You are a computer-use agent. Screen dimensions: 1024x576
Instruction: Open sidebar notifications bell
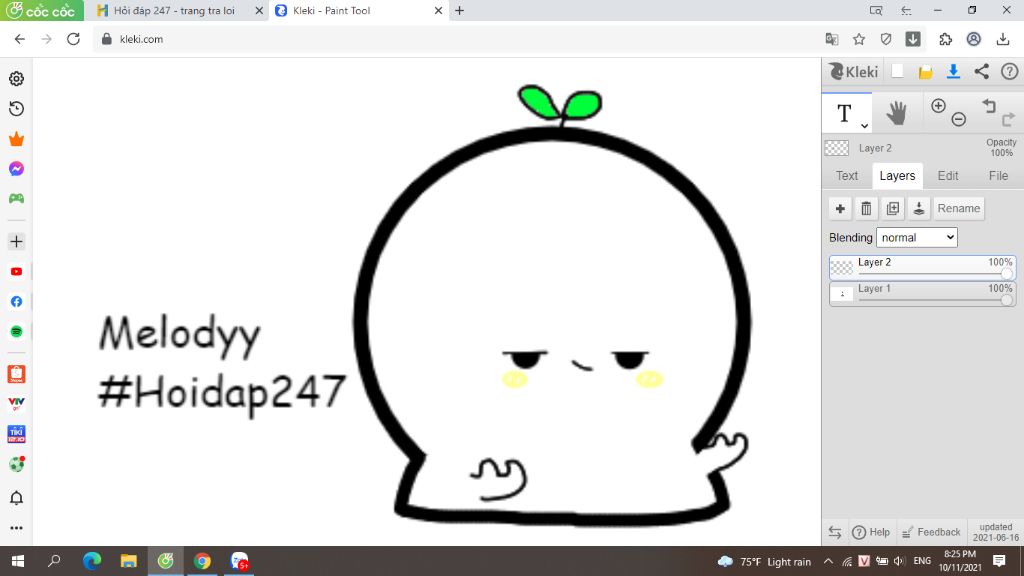click(x=16, y=498)
